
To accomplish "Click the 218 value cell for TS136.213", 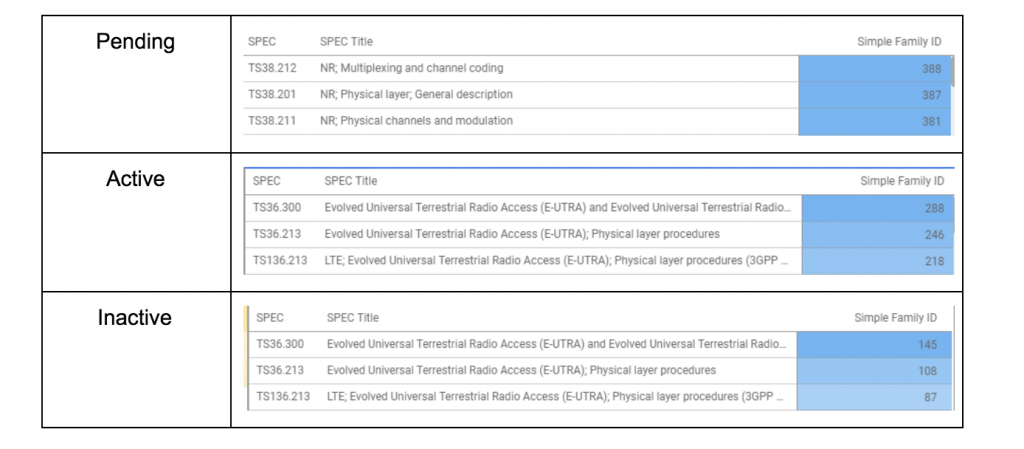I will tap(877, 261).
